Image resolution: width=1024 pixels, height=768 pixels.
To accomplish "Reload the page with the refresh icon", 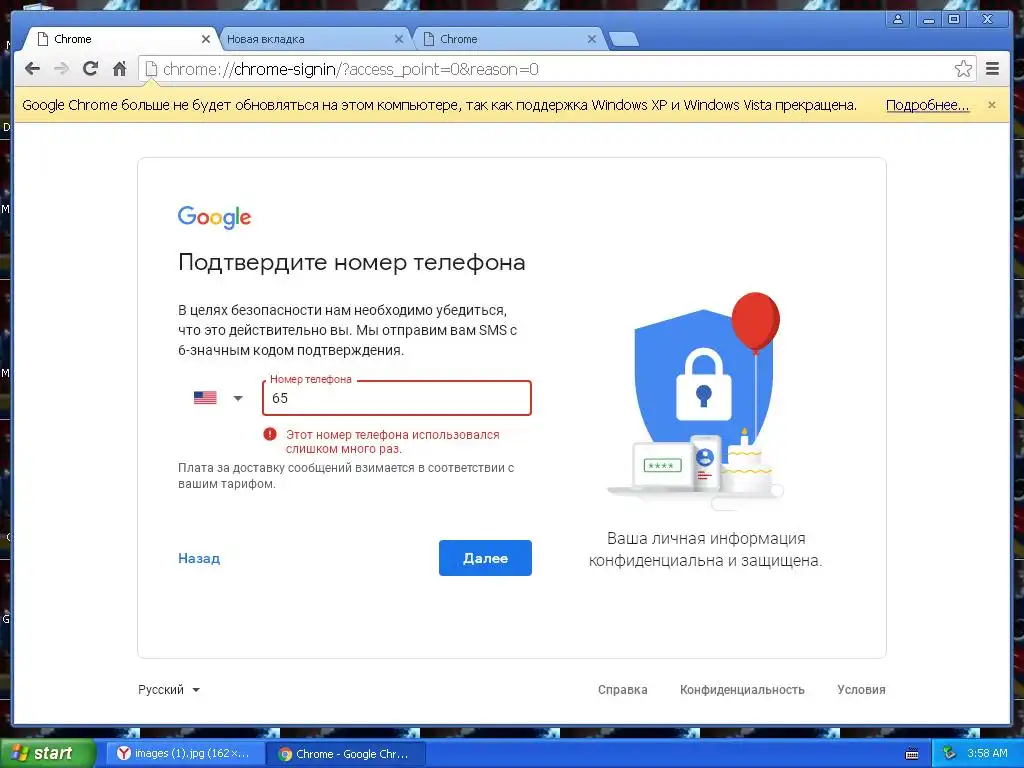I will pos(90,69).
